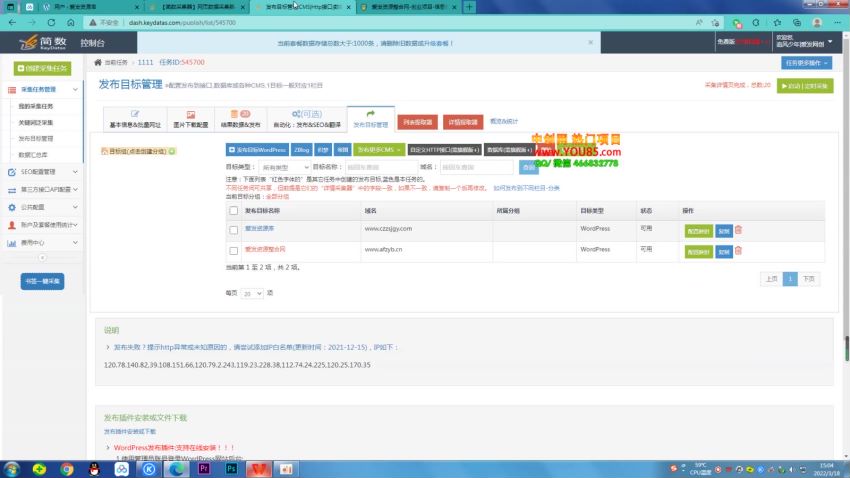
Task: Go to the next page with 下页
Action: pyautogui.click(x=809, y=279)
